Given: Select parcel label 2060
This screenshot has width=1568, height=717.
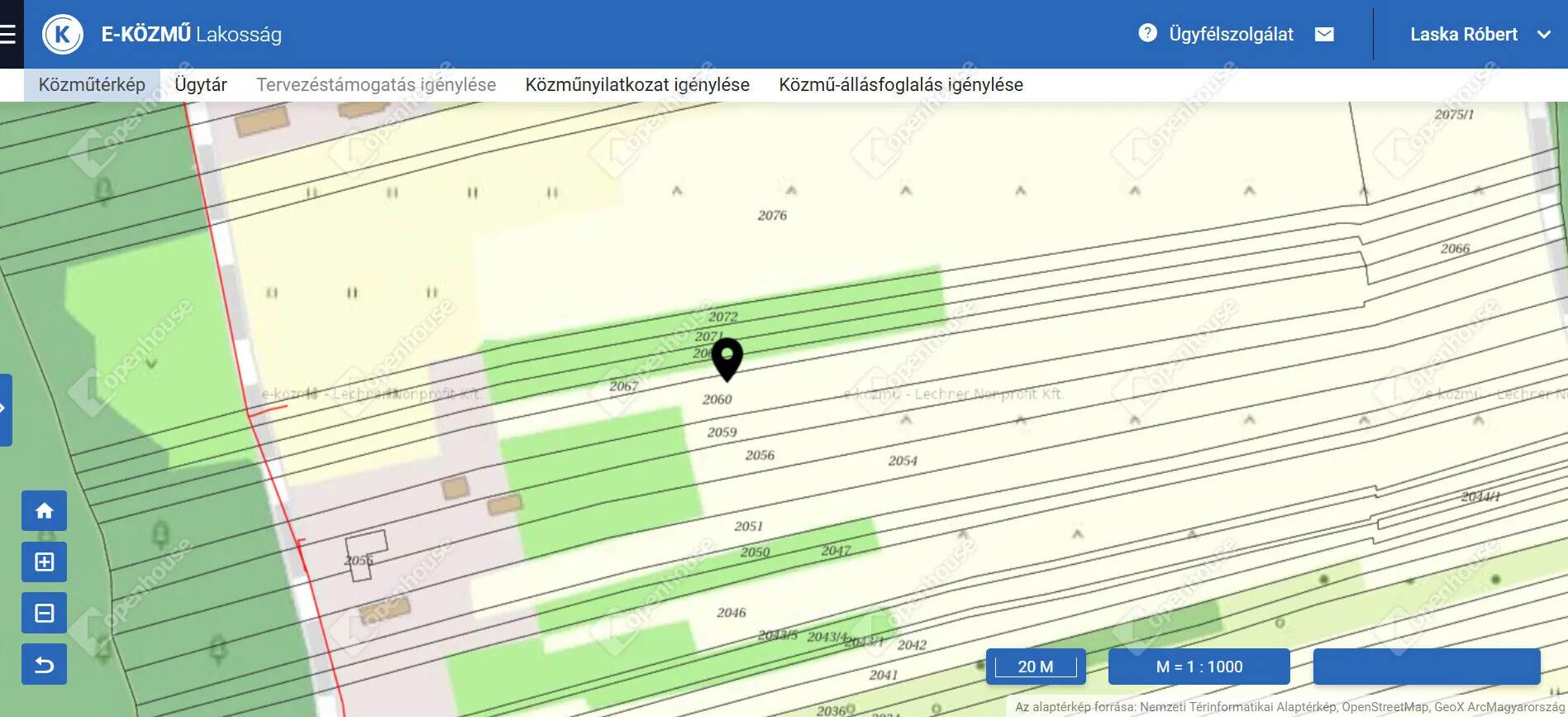Looking at the screenshot, I should [x=717, y=399].
